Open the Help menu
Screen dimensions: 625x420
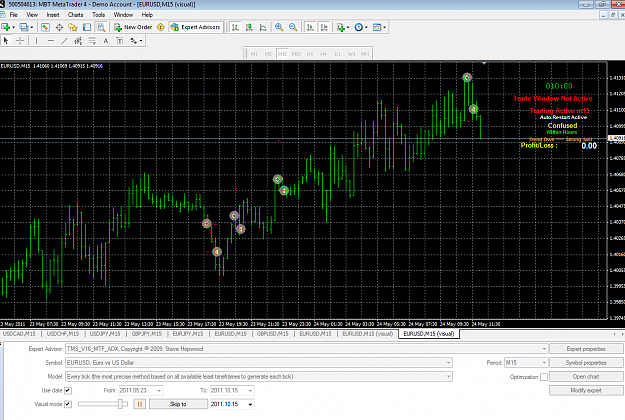point(147,15)
